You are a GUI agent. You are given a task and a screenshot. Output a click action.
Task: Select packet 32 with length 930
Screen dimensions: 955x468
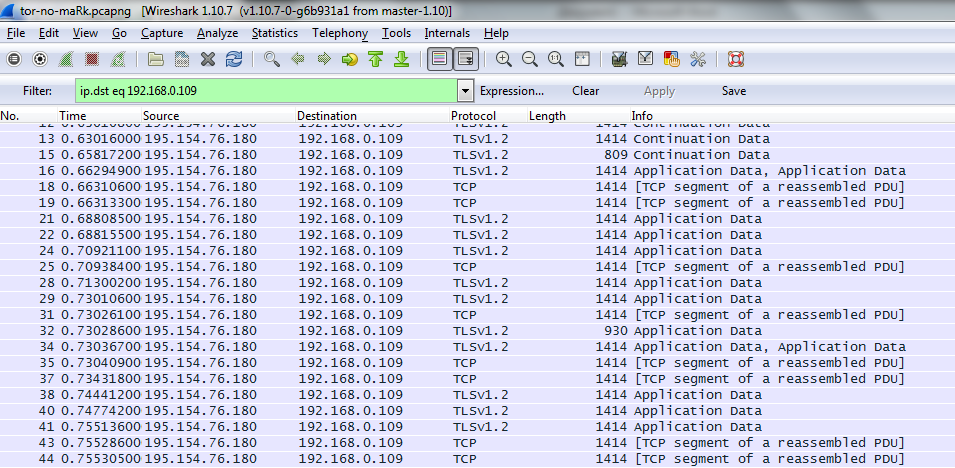click(x=478, y=331)
